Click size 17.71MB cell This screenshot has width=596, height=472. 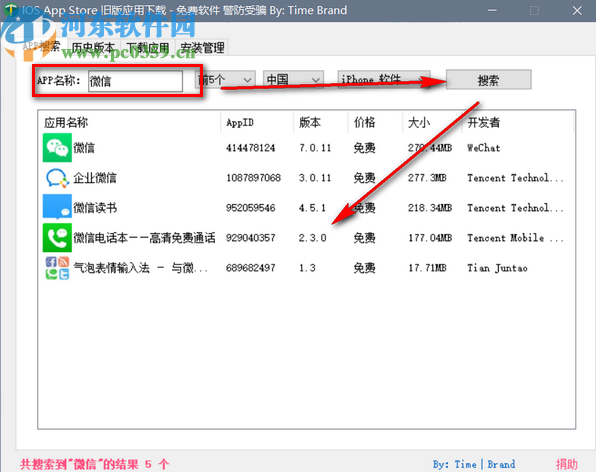pos(427,268)
